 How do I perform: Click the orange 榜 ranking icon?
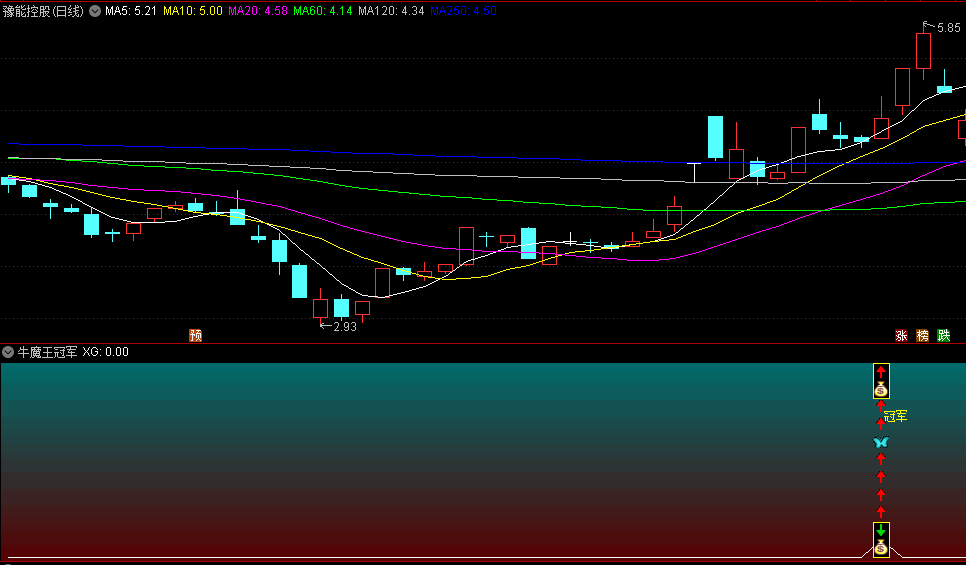click(x=922, y=335)
